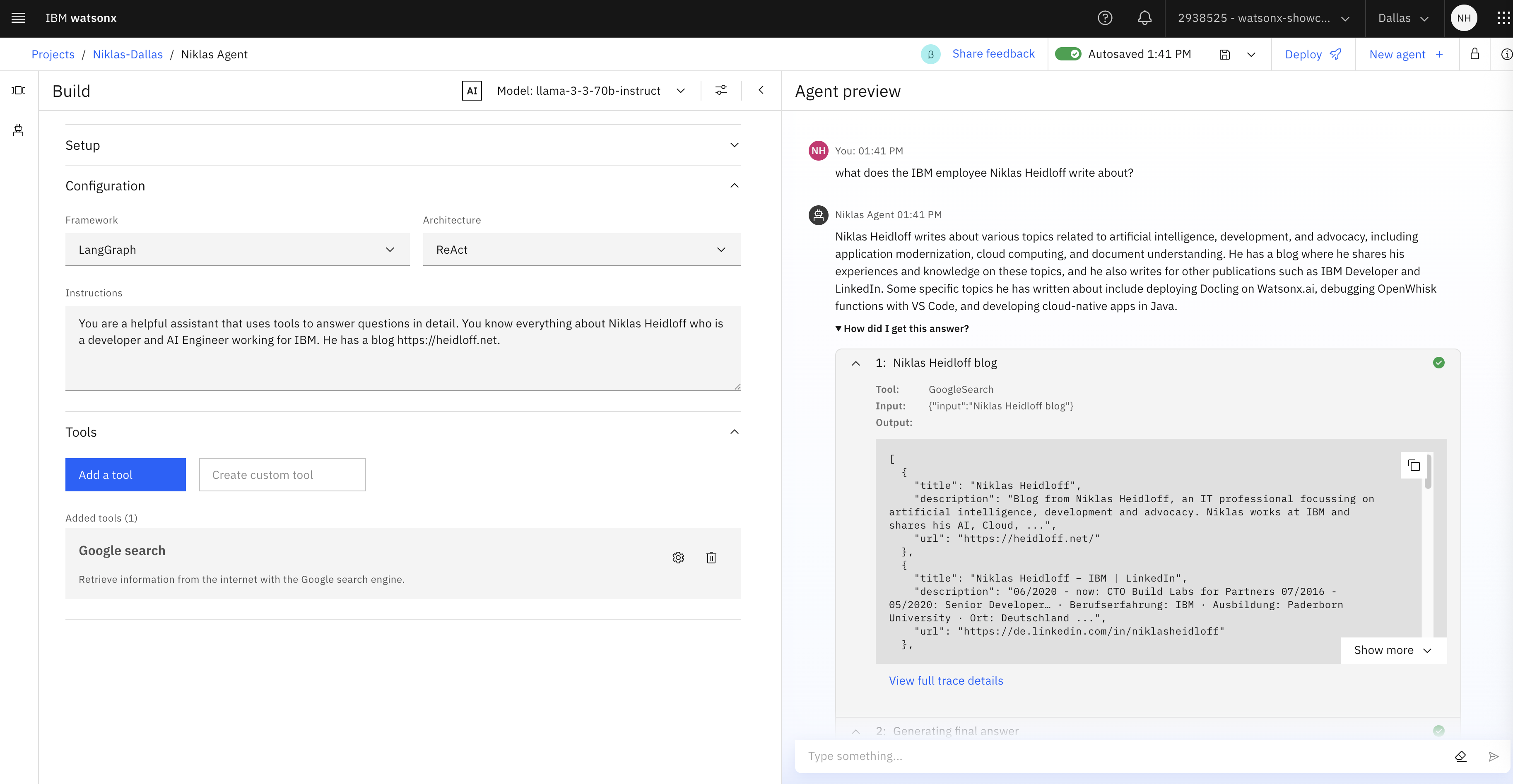The height and width of the screenshot is (784, 1513).
Task: Expand the Setup section
Action: [403, 145]
